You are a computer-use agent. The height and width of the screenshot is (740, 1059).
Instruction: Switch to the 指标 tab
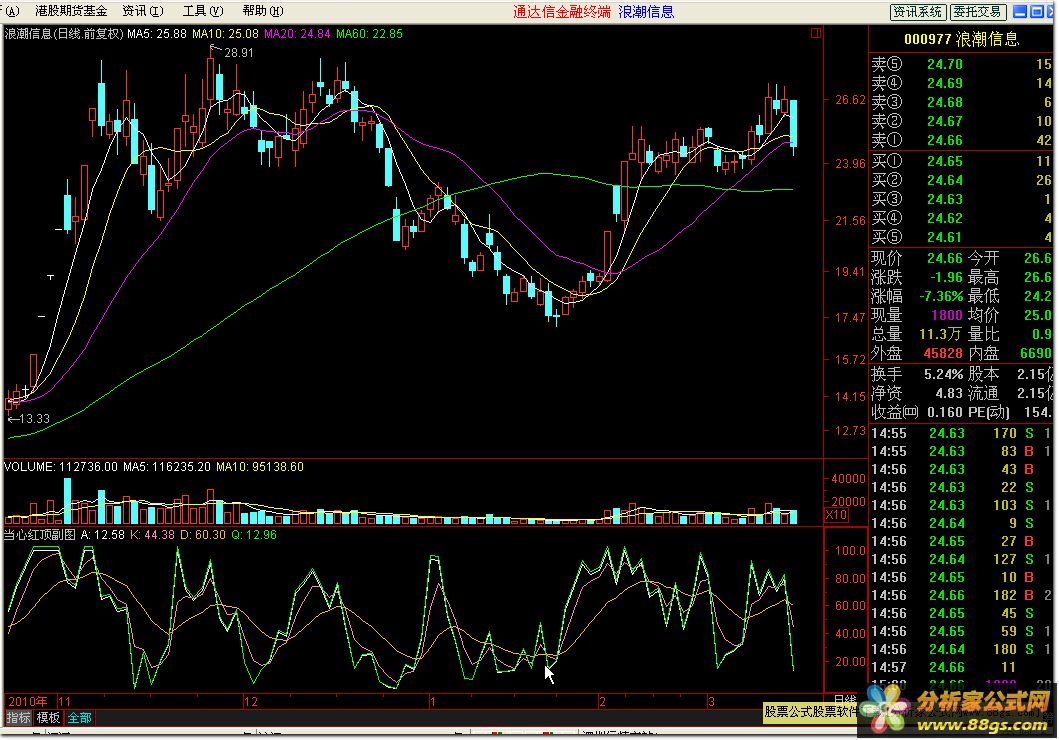[x=18, y=718]
